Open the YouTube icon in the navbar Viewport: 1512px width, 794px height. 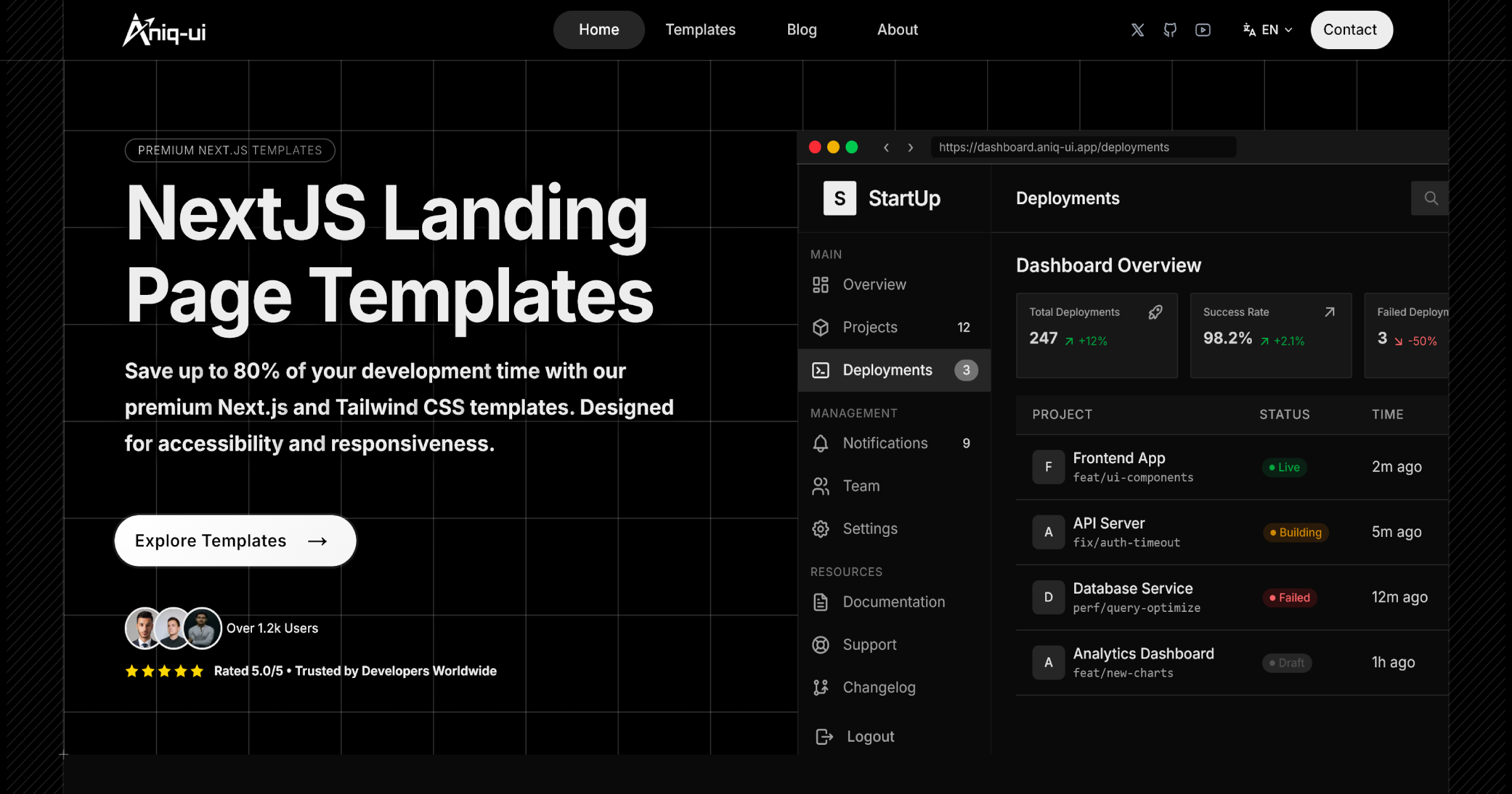tap(1203, 30)
